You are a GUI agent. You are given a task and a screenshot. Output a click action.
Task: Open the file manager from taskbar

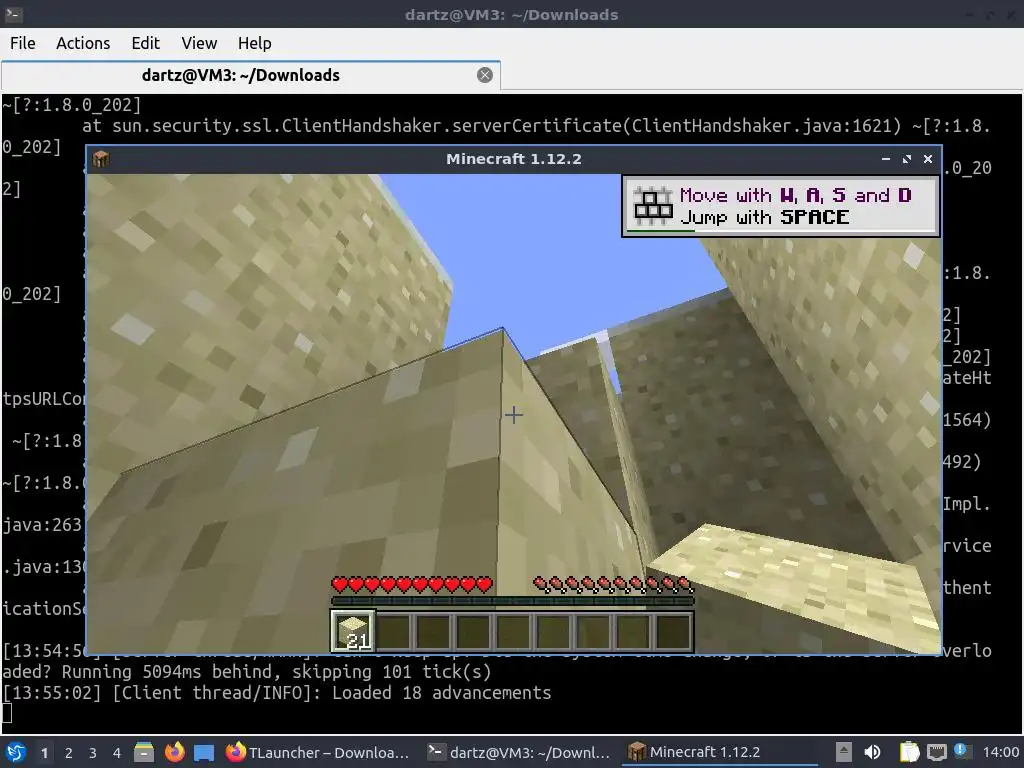(144, 752)
